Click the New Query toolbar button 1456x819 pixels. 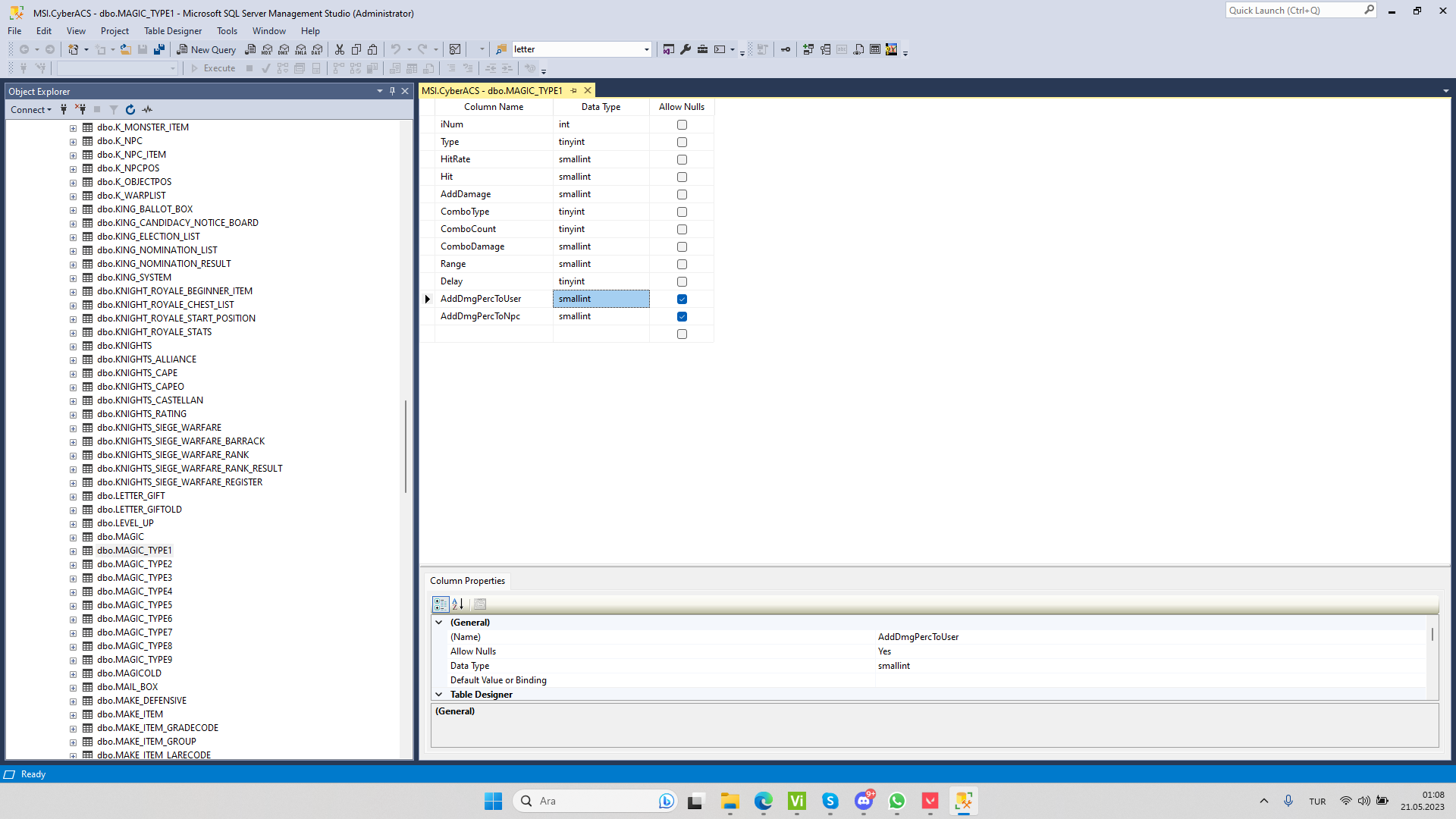click(x=206, y=49)
